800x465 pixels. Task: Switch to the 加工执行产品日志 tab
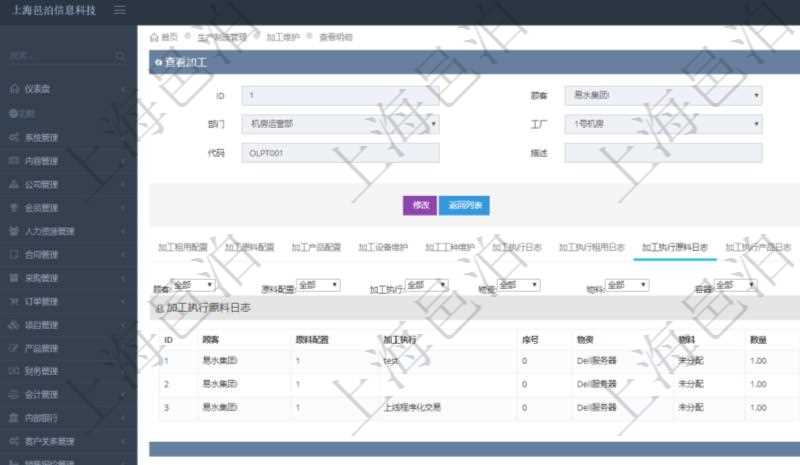[x=758, y=247]
